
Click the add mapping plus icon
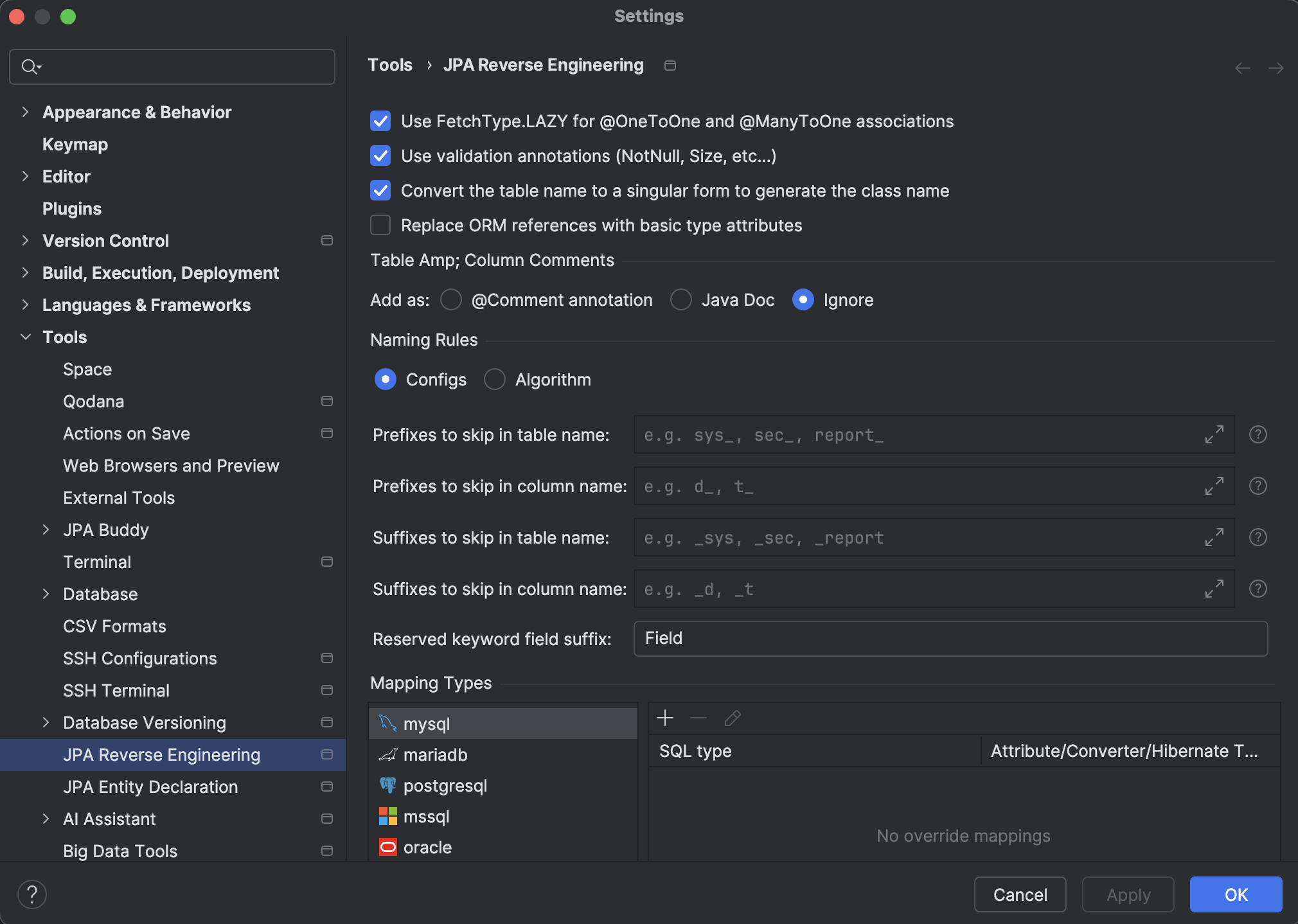click(665, 718)
